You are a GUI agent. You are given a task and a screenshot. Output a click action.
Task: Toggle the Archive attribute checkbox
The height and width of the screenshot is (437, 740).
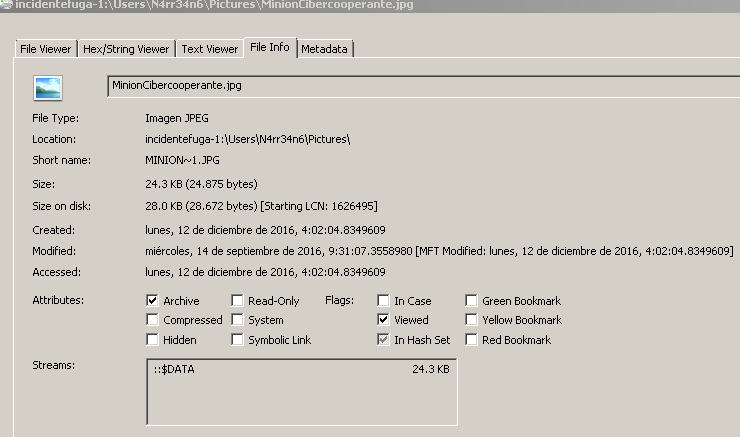point(152,301)
